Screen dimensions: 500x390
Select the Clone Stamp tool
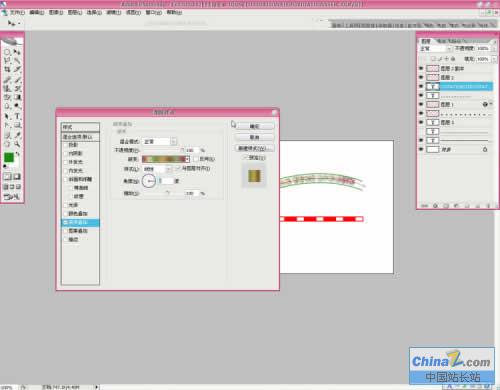7,88
